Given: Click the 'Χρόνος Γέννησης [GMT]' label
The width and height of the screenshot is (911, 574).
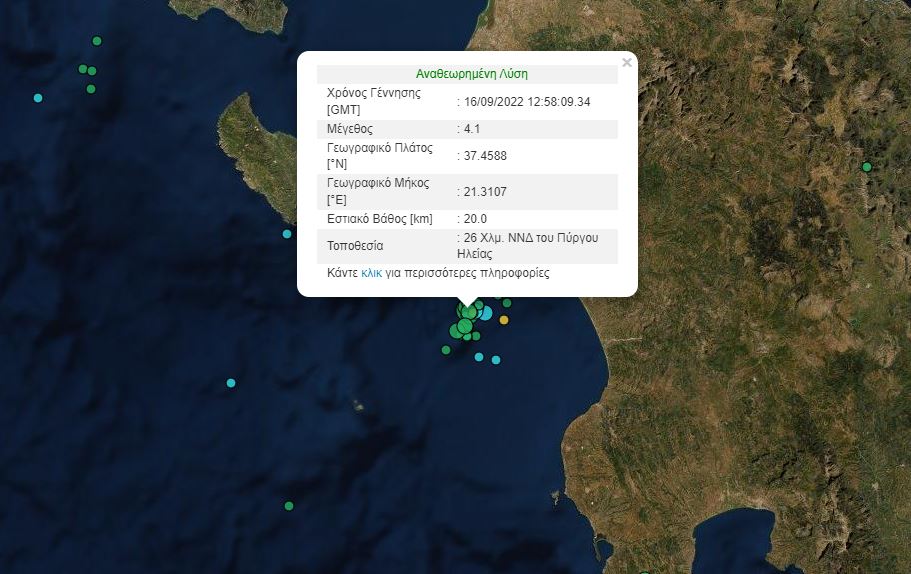Looking at the screenshot, I should coord(374,101).
